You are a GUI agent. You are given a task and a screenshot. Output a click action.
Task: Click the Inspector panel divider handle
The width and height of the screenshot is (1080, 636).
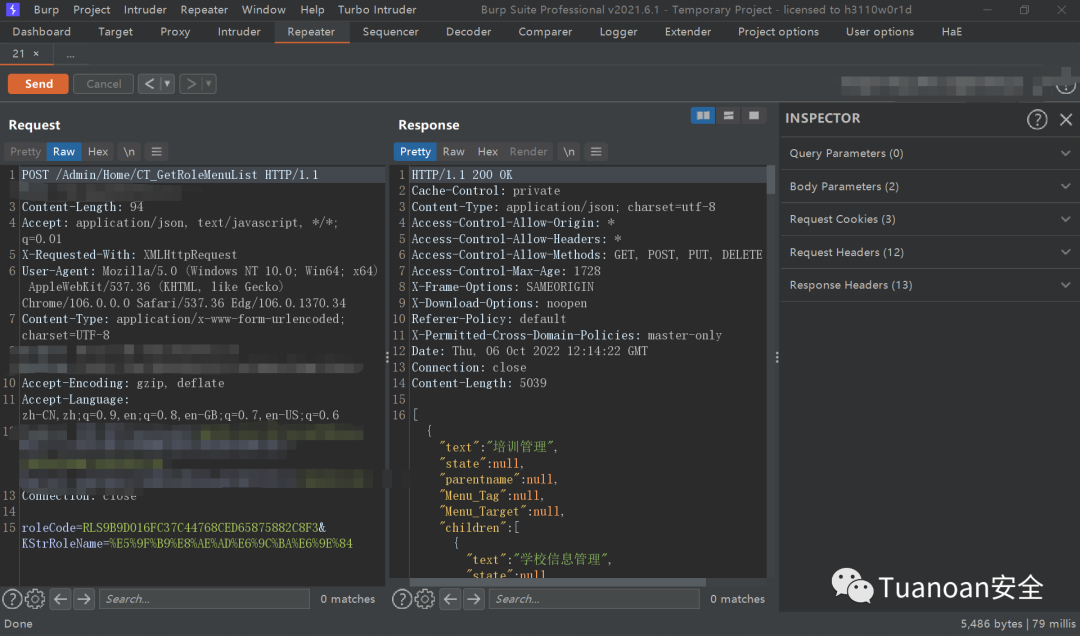[777, 357]
